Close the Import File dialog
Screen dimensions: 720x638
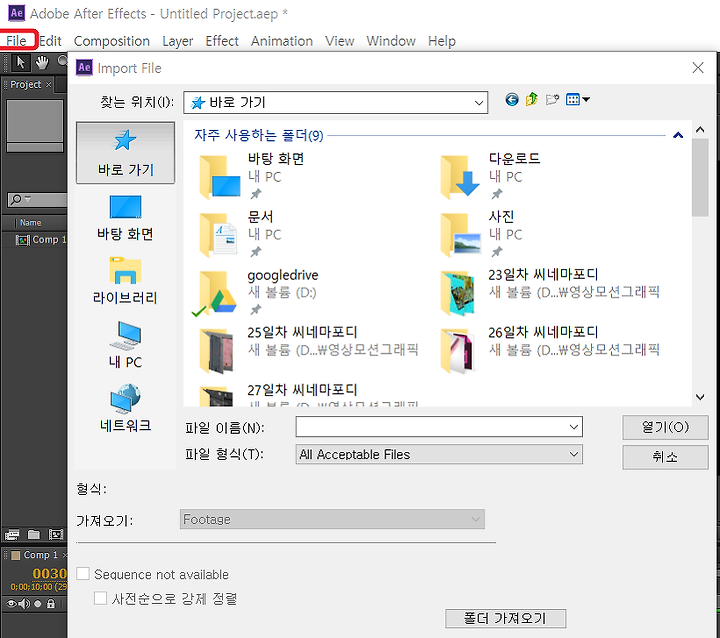coord(698,68)
